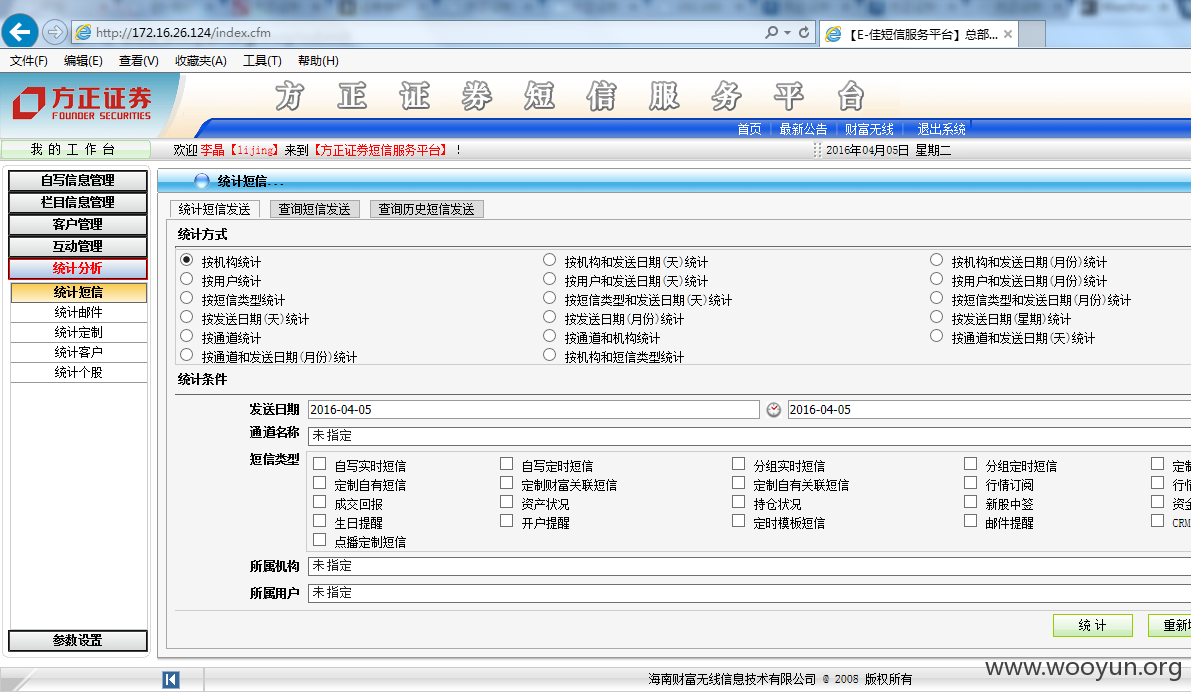Check the 开户提醒 checkbox

click(x=507, y=520)
